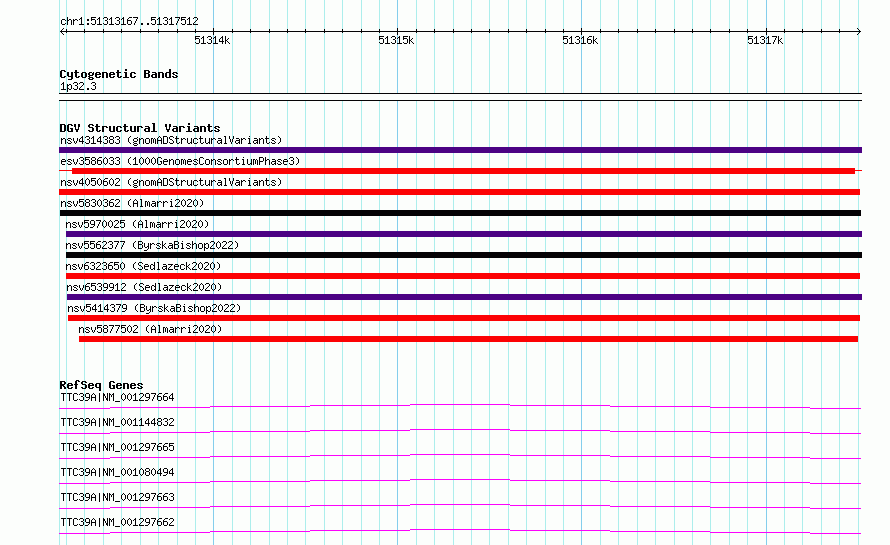Click the black bar under nsv5562377
This screenshot has height=545, width=890.
pos(464,255)
